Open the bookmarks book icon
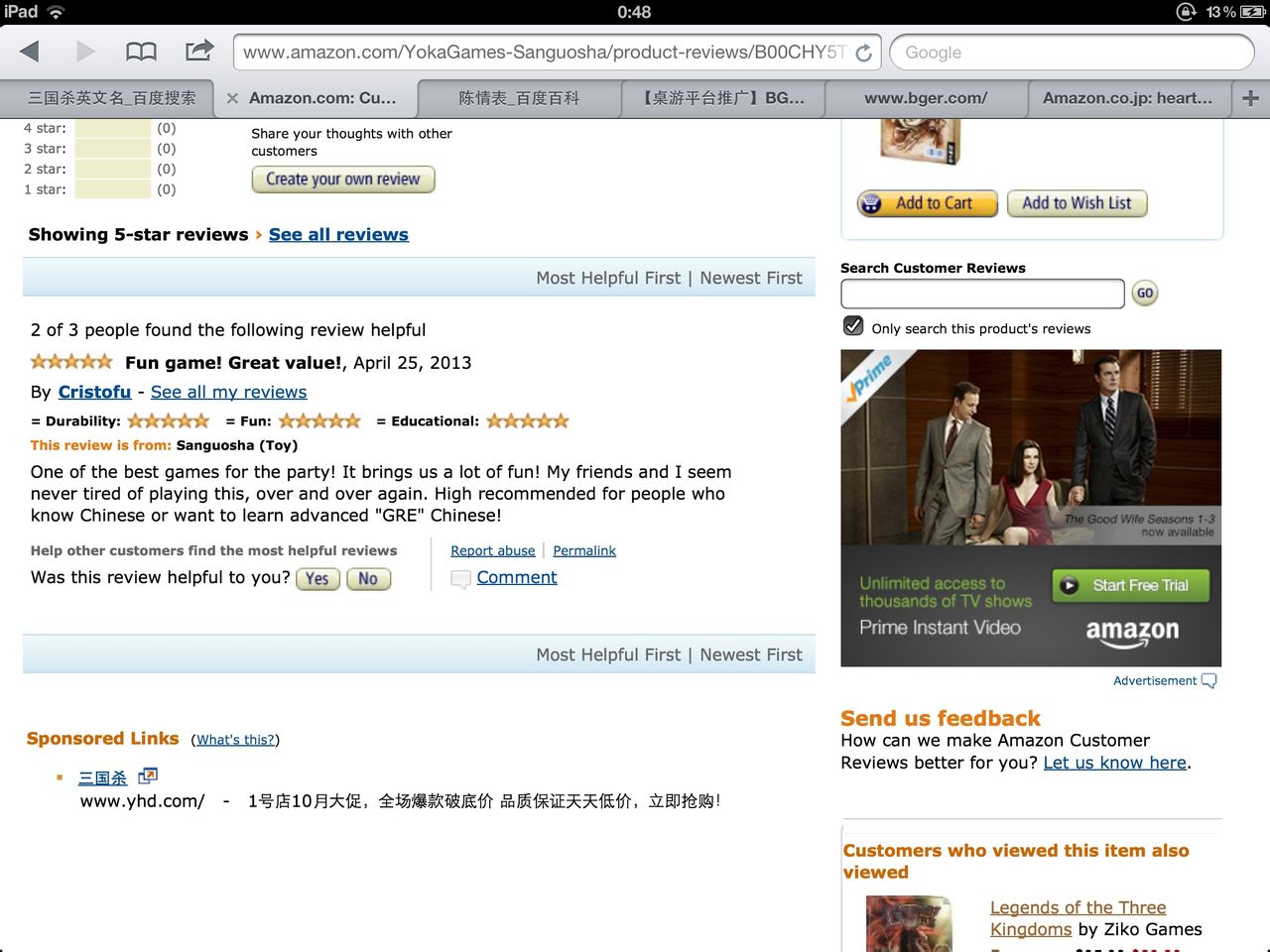This screenshot has height=952, width=1270. 141,52
